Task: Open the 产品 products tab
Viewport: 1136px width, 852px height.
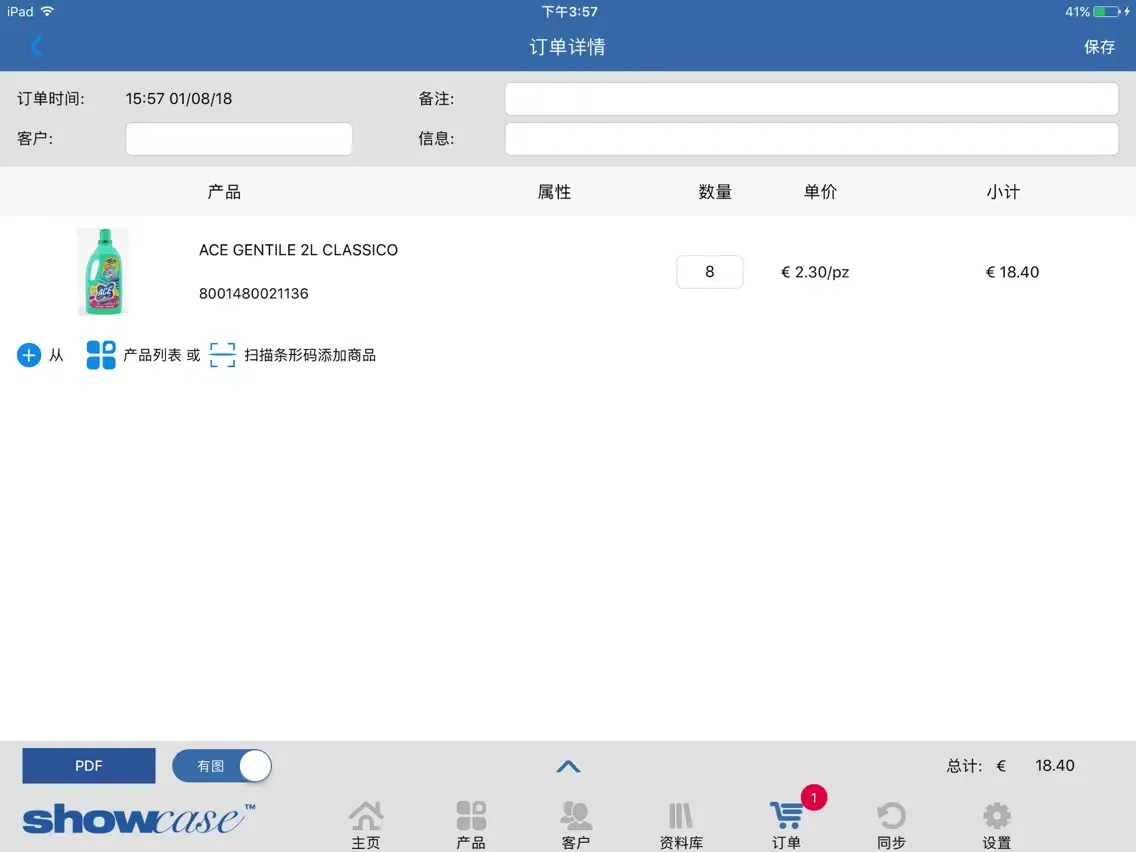Action: [471, 825]
